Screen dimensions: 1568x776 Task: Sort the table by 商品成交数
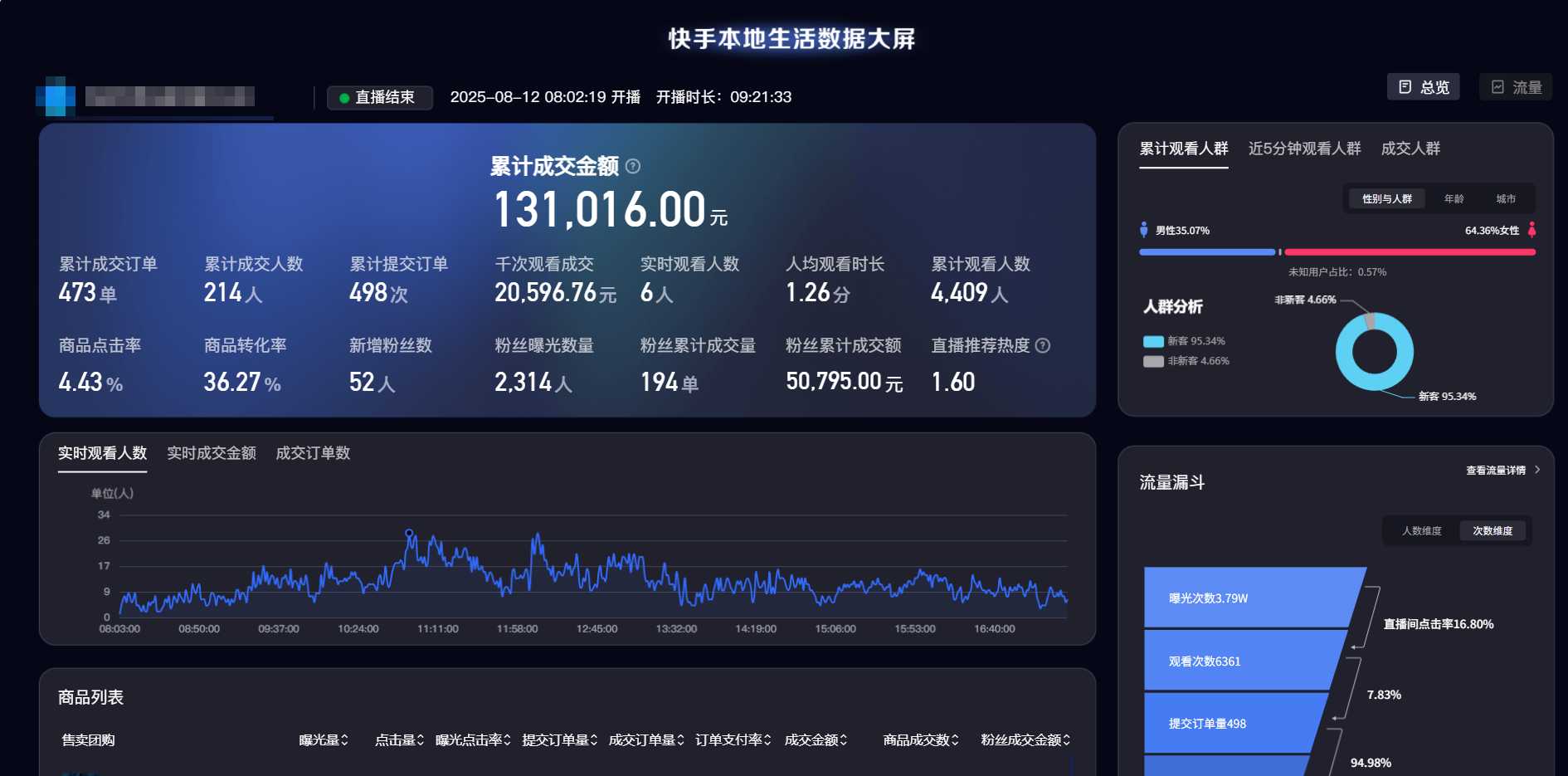point(921,740)
